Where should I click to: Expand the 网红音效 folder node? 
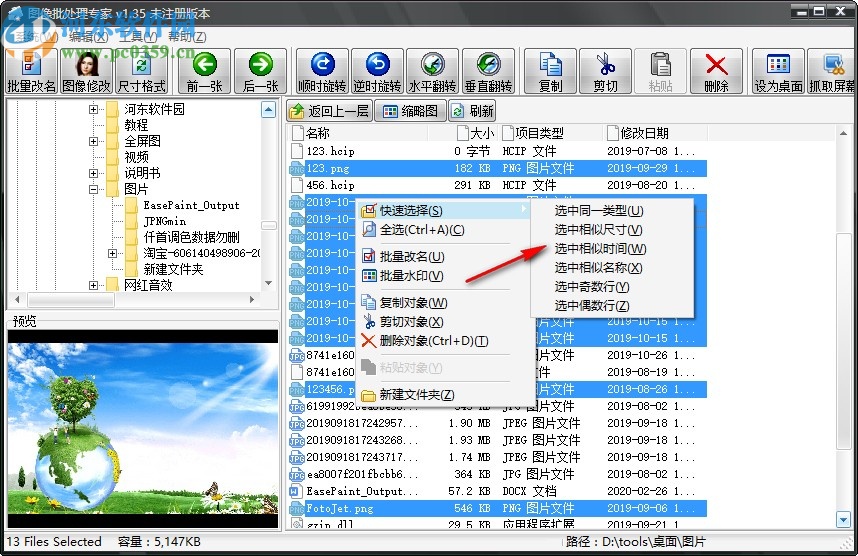(93, 285)
